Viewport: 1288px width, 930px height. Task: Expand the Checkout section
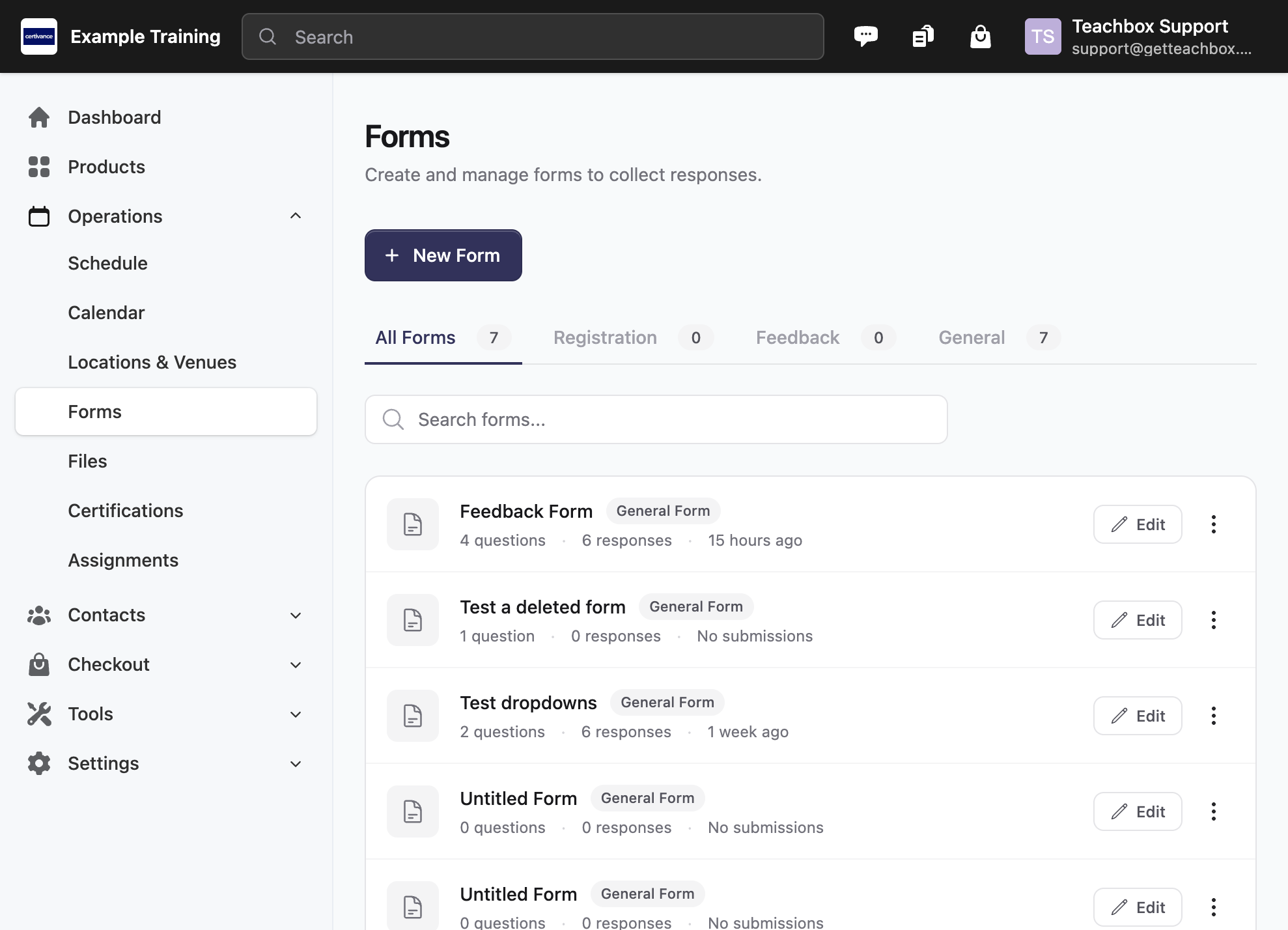(x=296, y=664)
